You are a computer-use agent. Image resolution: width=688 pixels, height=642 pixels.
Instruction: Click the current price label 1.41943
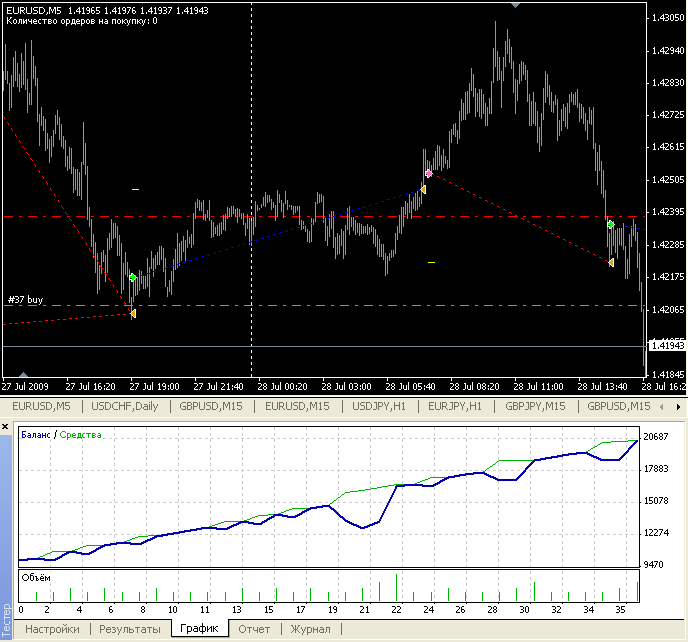[665, 345]
